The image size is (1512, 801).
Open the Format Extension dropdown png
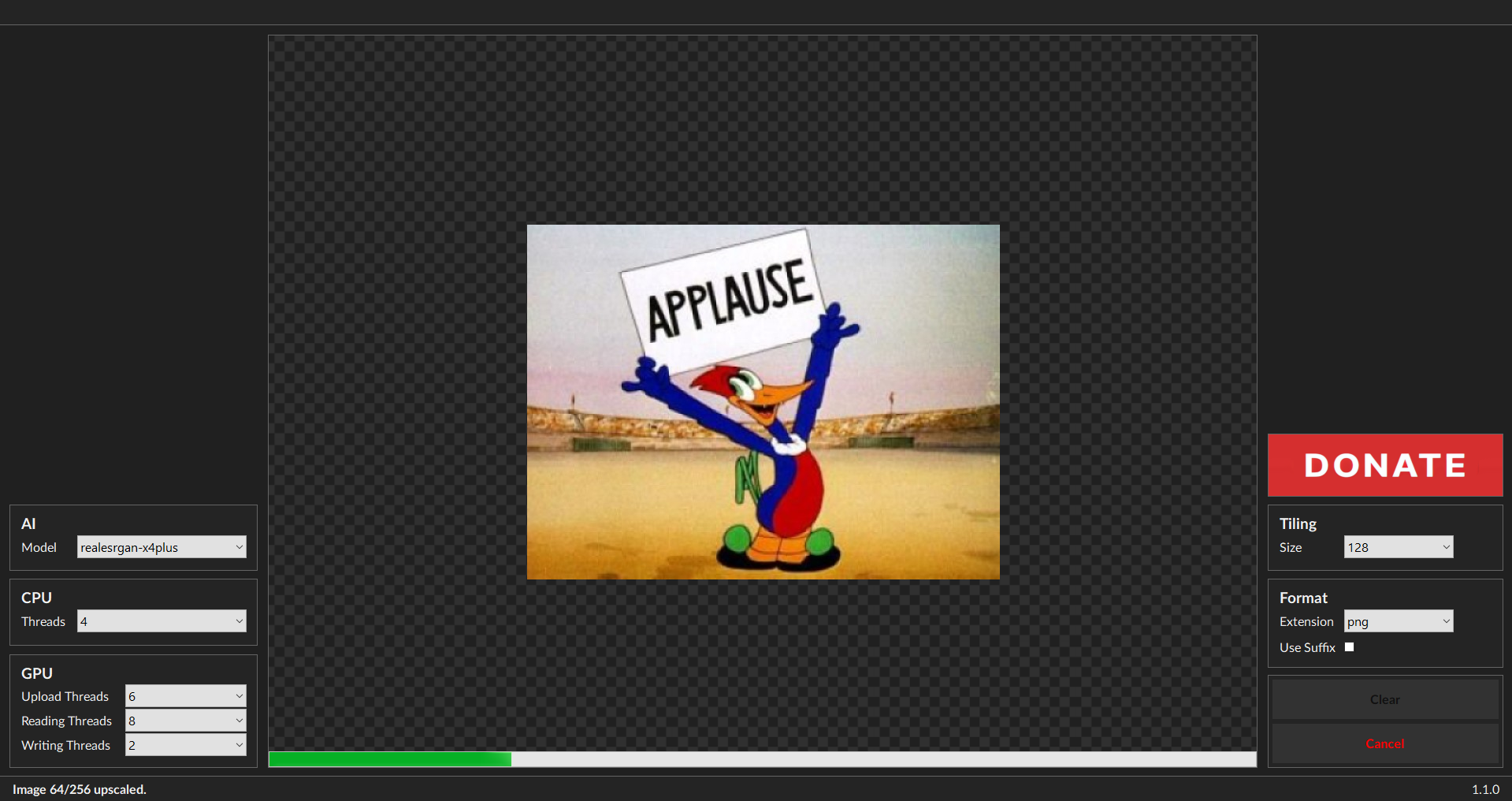(1399, 621)
